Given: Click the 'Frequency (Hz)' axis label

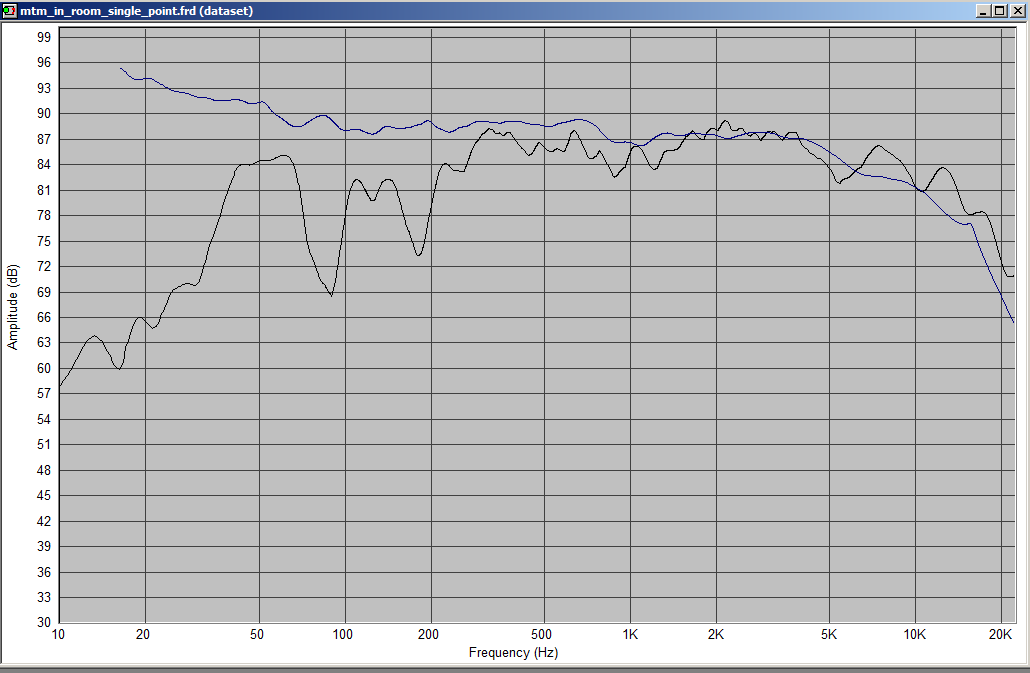Looking at the screenshot, I should [x=513, y=652].
